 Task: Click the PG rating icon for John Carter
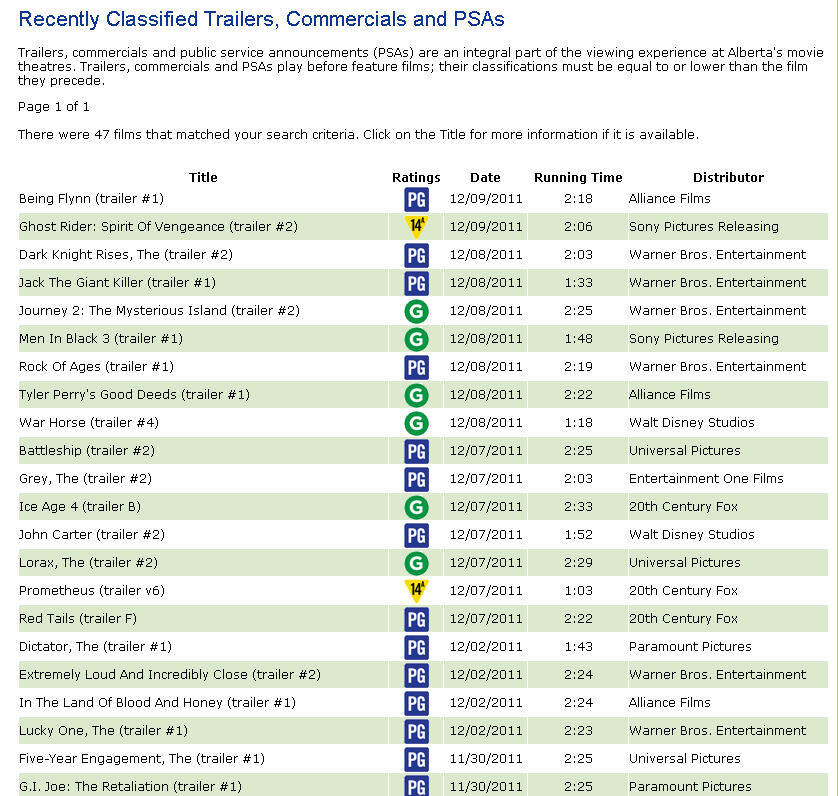pos(416,535)
